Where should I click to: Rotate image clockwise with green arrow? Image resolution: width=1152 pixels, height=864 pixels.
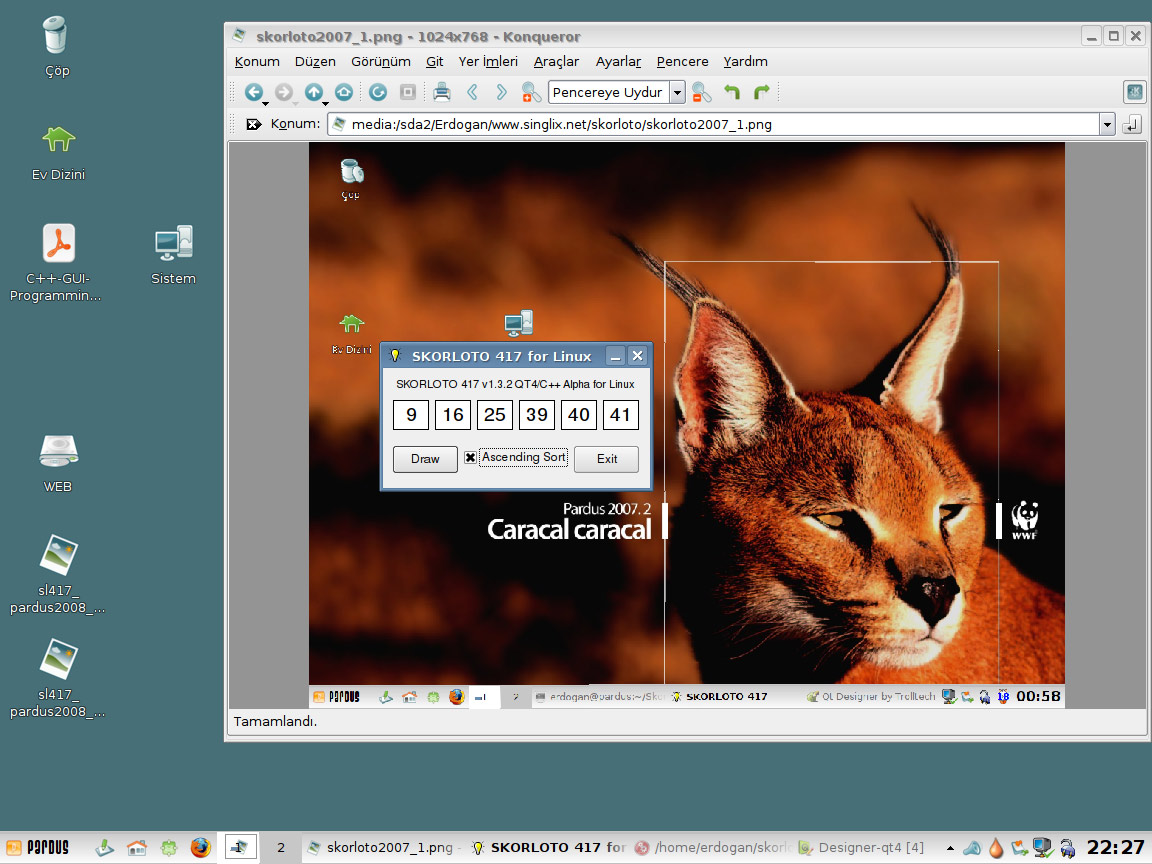[x=762, y=92]
